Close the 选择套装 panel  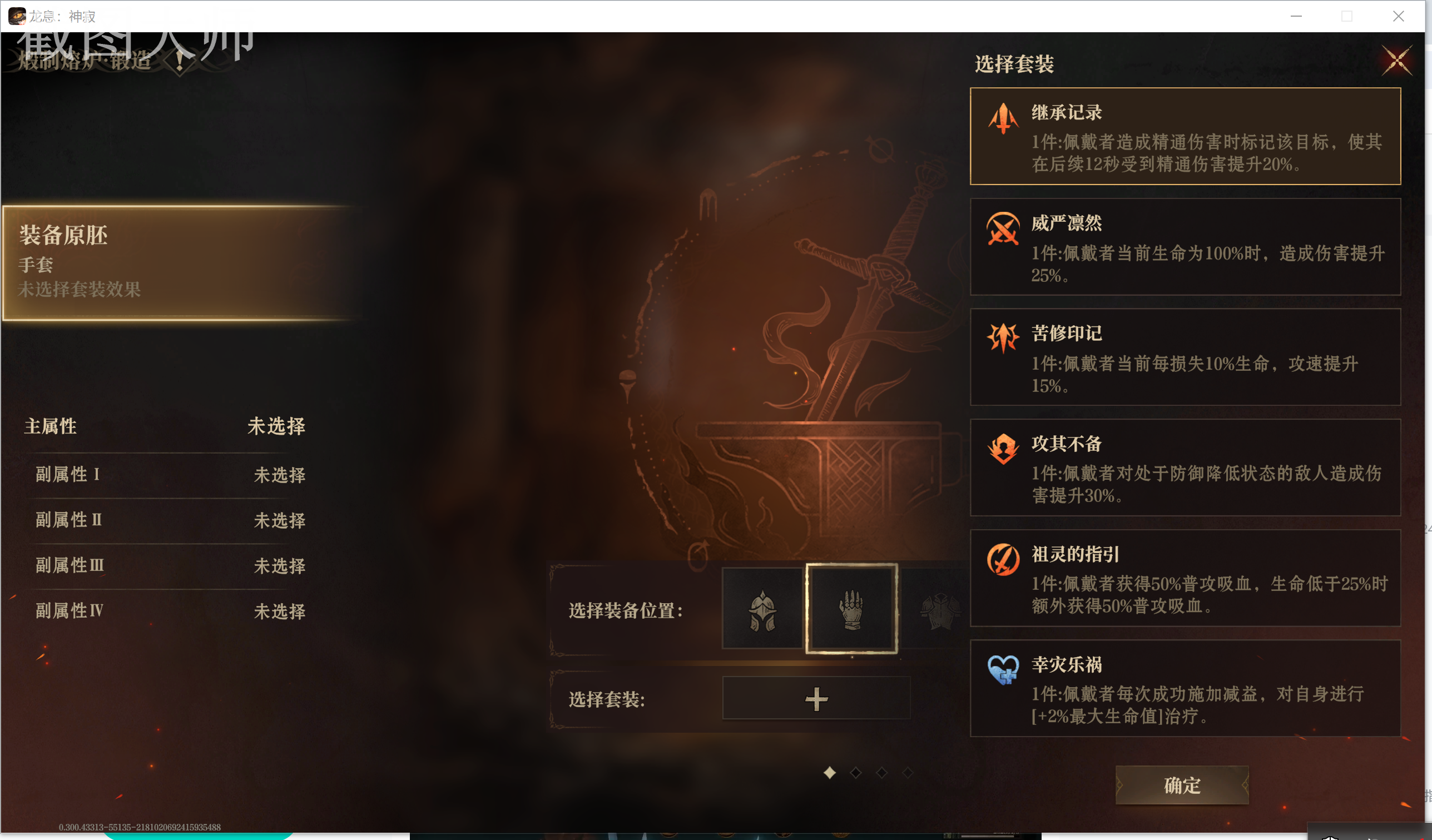click(x=1398, y=60)
